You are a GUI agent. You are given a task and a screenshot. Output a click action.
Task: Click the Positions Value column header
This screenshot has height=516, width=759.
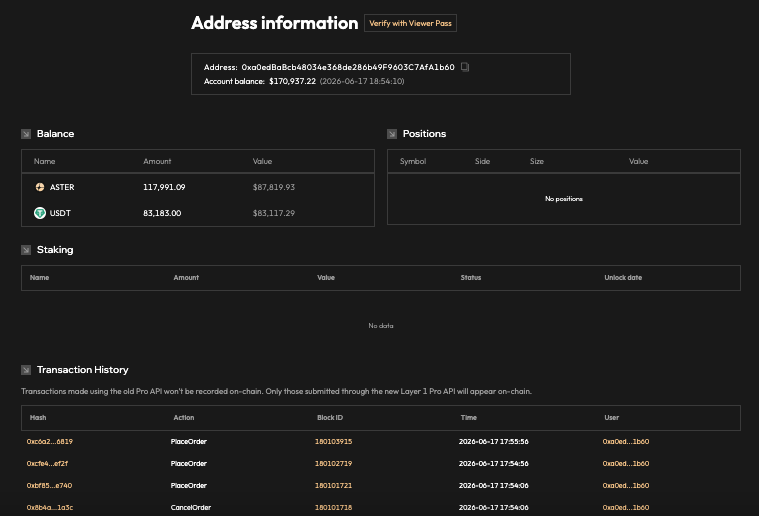(638, 161)
